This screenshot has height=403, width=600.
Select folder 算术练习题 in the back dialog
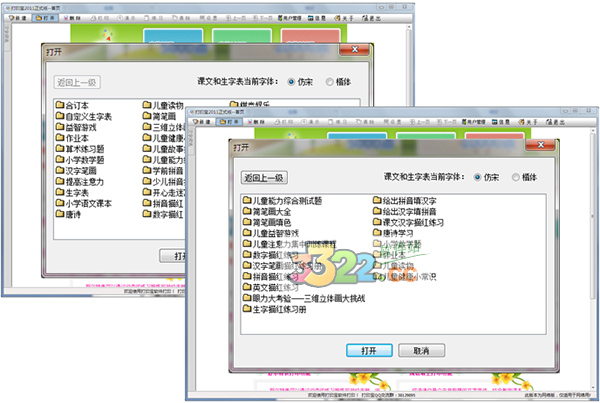tap(80, 149)
